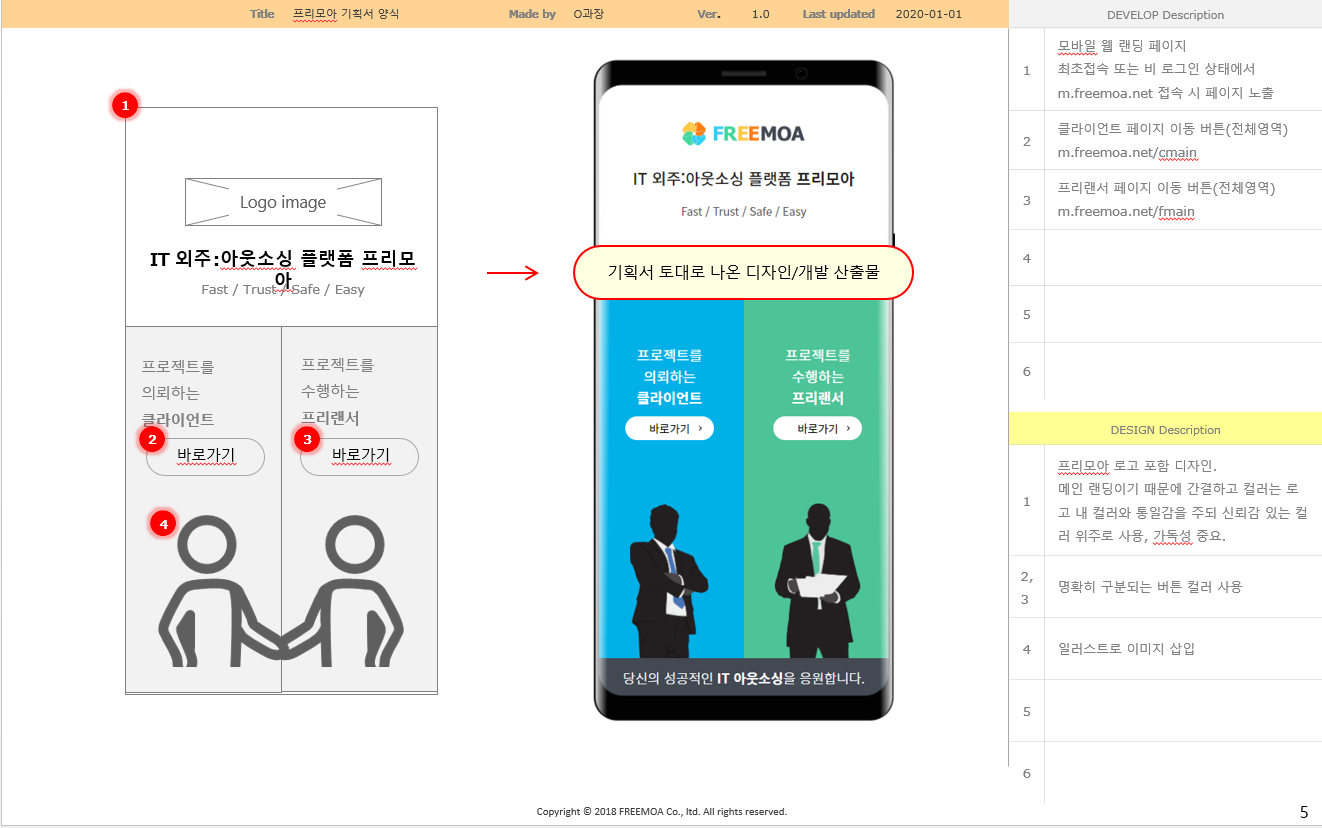Screen dimensions: 1322x828
Task: Click 프리랜서 페이지 이동 버튼(전체영역) description
Action: [1166, 188]
